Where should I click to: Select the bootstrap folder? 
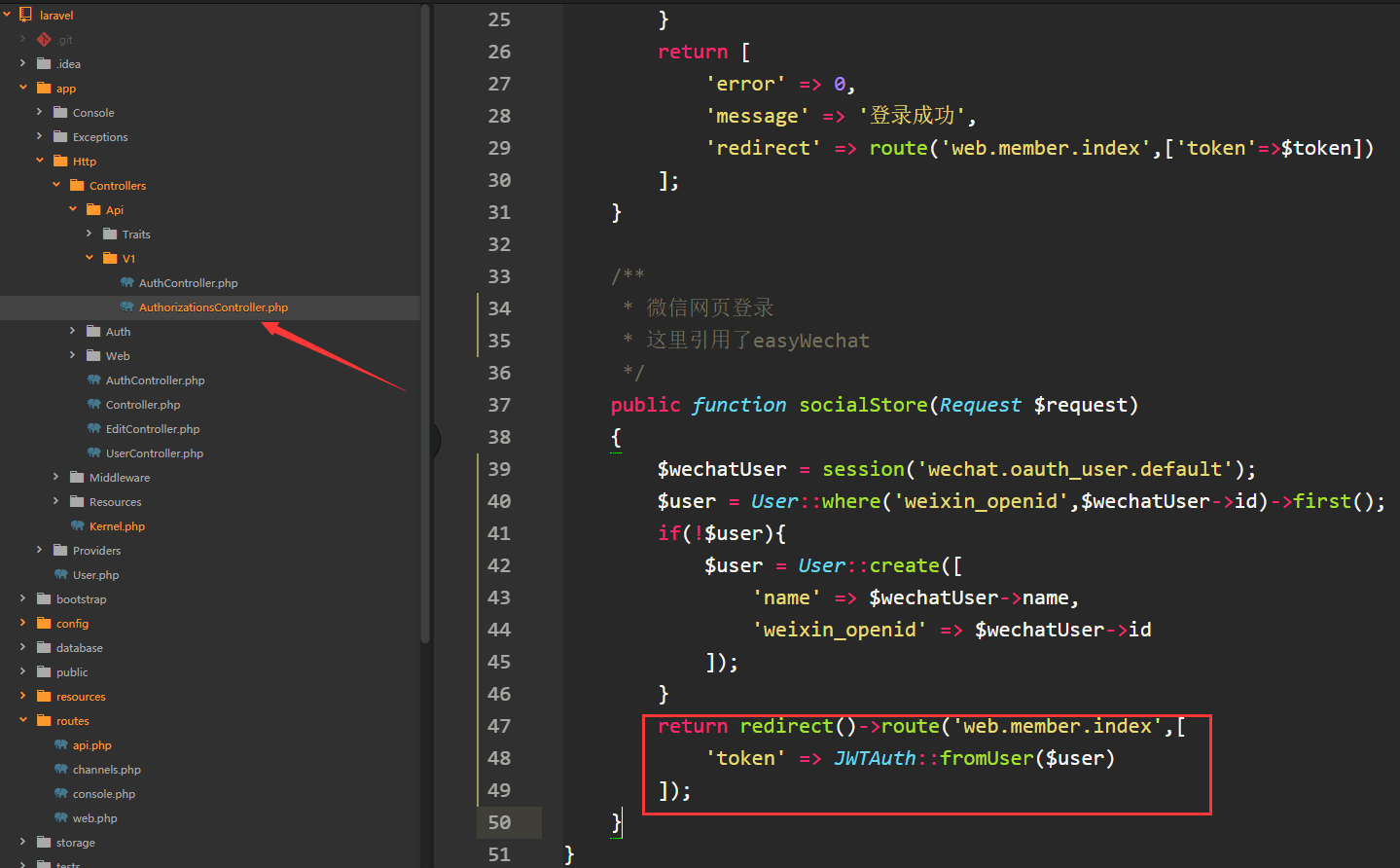coord(81,598)
